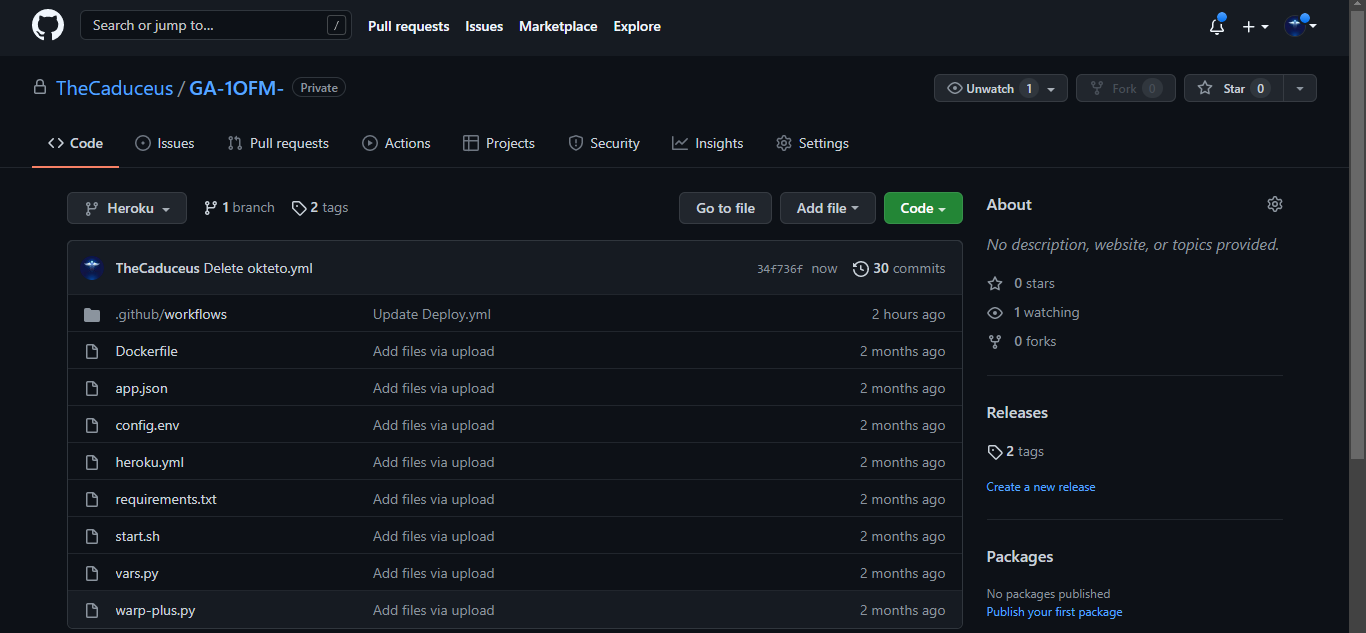Switch to the Projects tab
The height and width of the screenshot is (633, 1366).
[499, 143]
